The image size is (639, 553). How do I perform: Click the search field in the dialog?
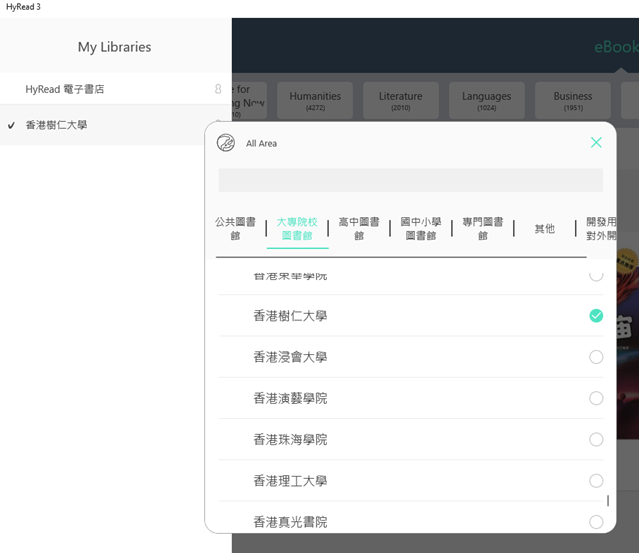pyautogui.click(x=410, y=180)
